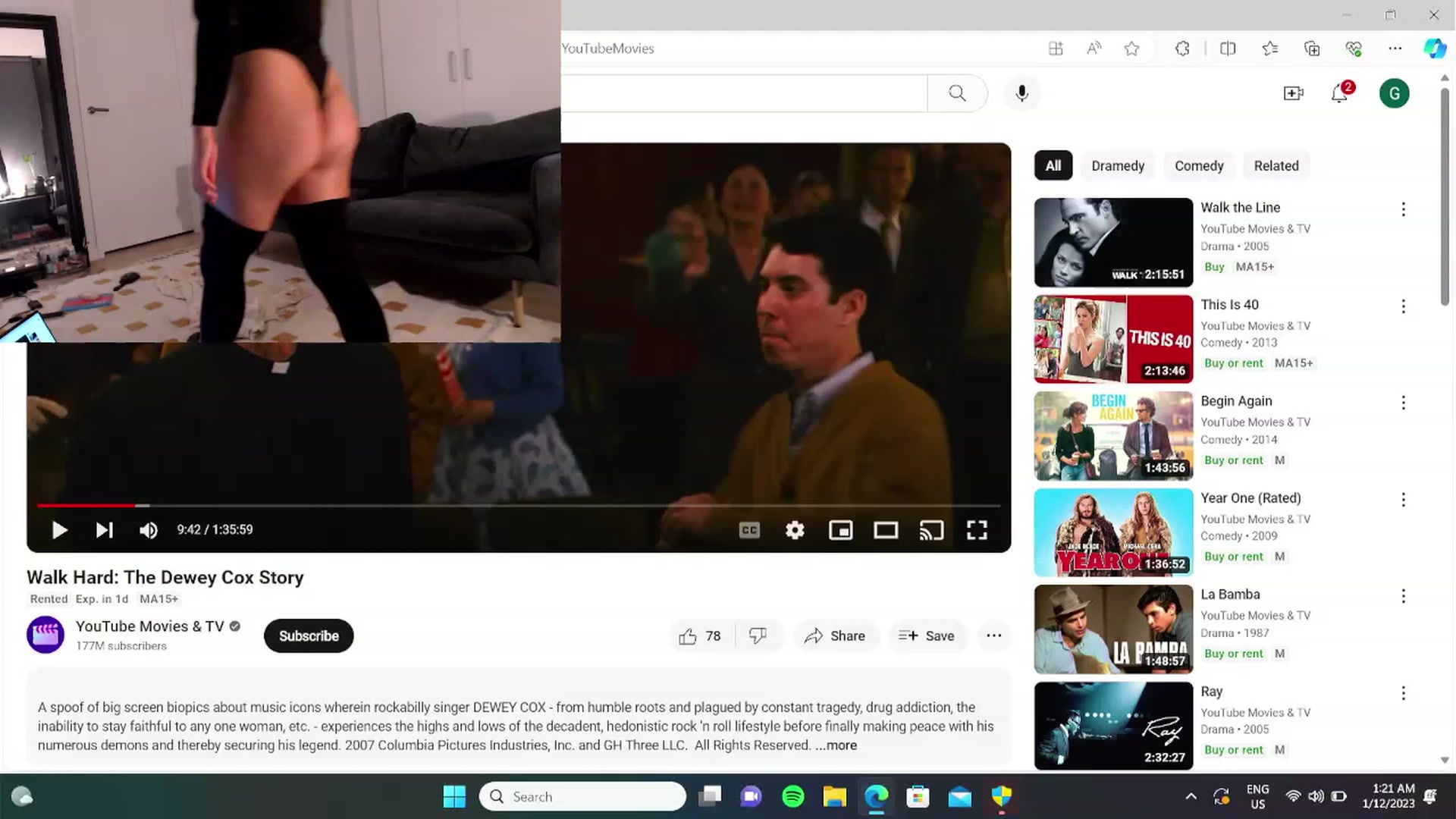Open options menu for Year One (Rated)
The image size is (1456, 819).
coord(1403,500)
